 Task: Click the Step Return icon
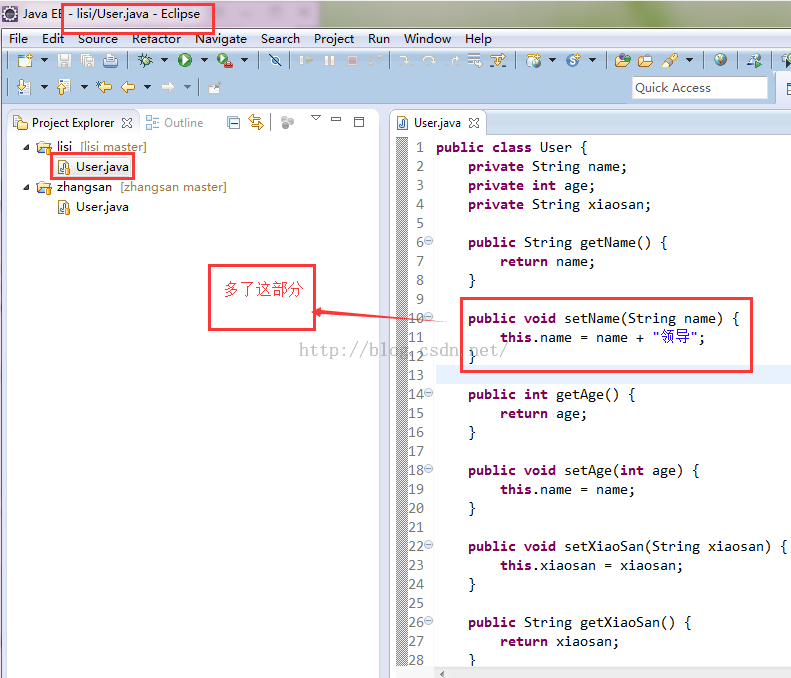(x=453, y=61)
